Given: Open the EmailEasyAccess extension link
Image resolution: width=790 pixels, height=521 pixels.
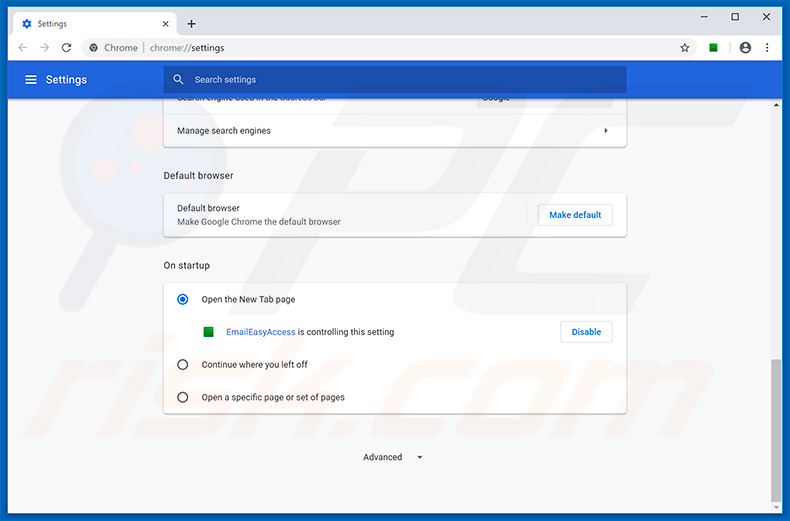Looking at the screenshot, I should (260, 332).
